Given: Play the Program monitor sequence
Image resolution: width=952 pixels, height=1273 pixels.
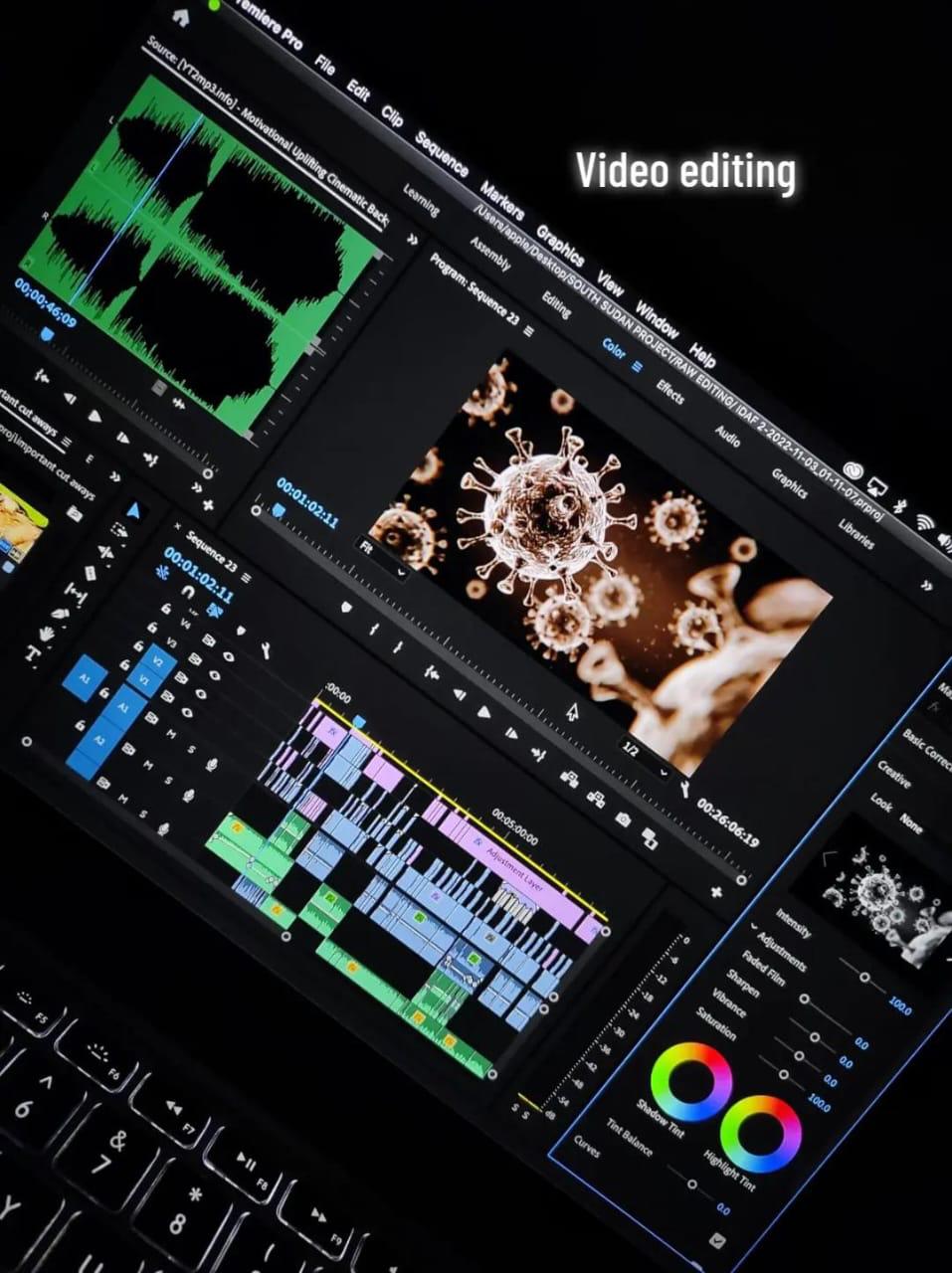Looking at the screenshot, I should [483, 712].
